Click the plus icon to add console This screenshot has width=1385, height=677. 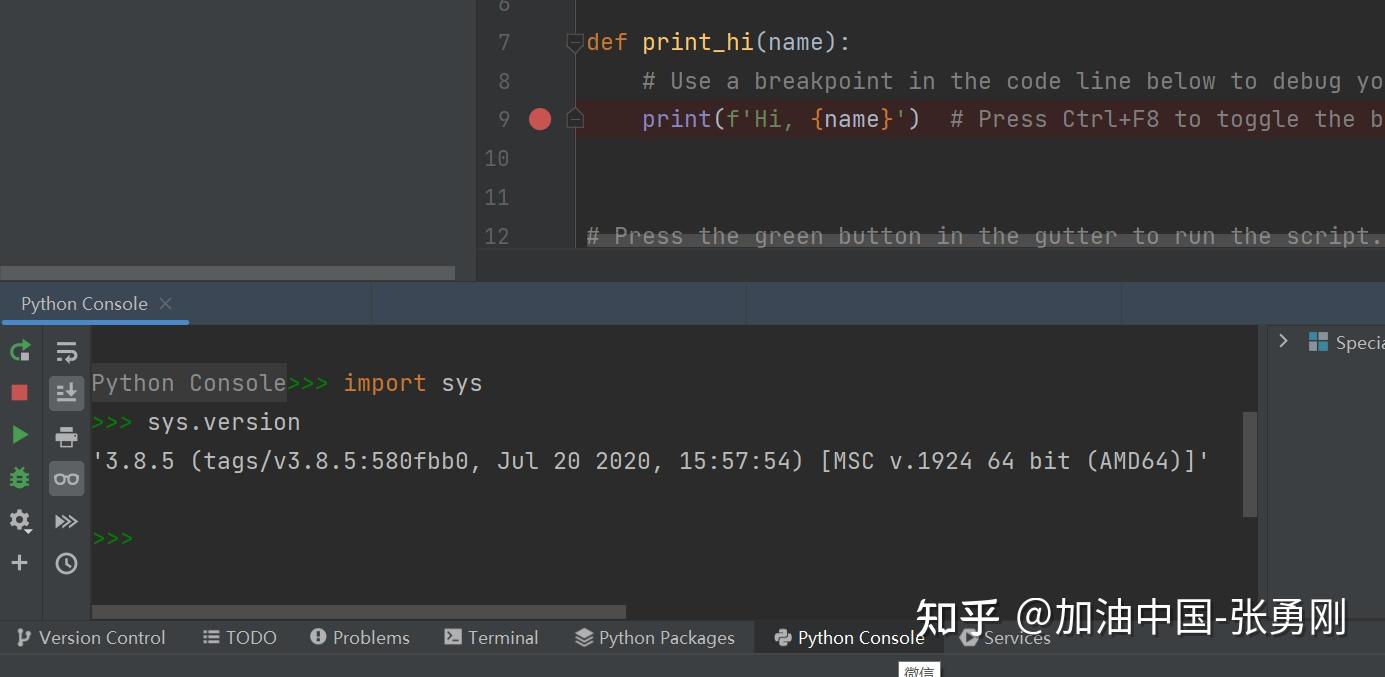[x=20, y=563]
